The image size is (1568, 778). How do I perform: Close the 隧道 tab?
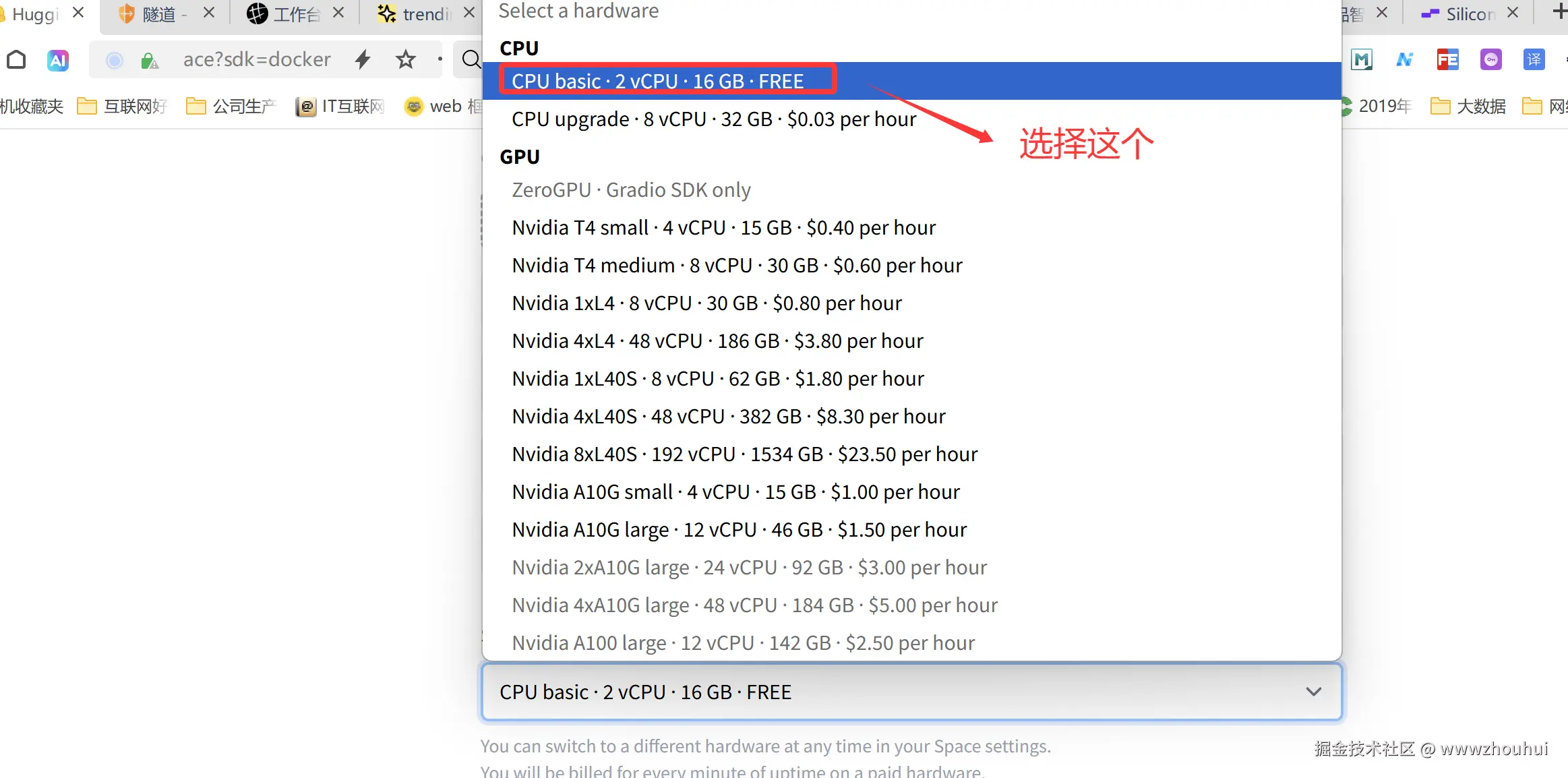[x=209, y=13]
